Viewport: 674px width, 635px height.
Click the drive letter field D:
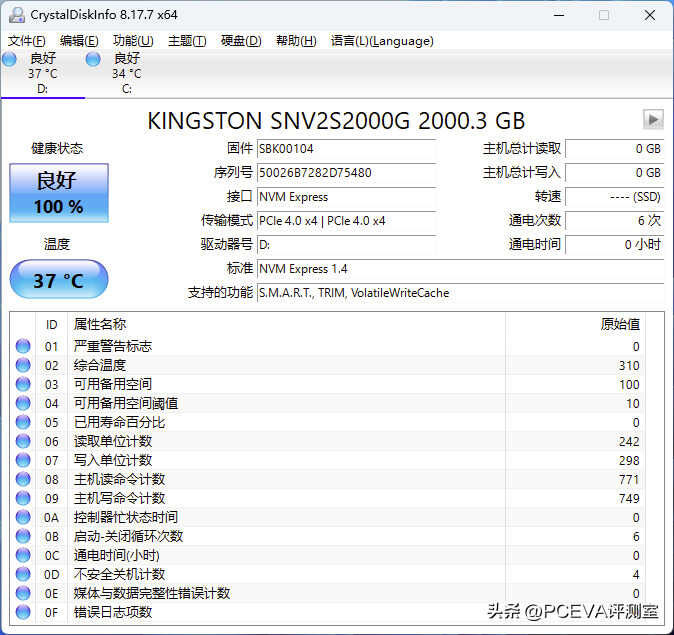click(x=346, y=245)
